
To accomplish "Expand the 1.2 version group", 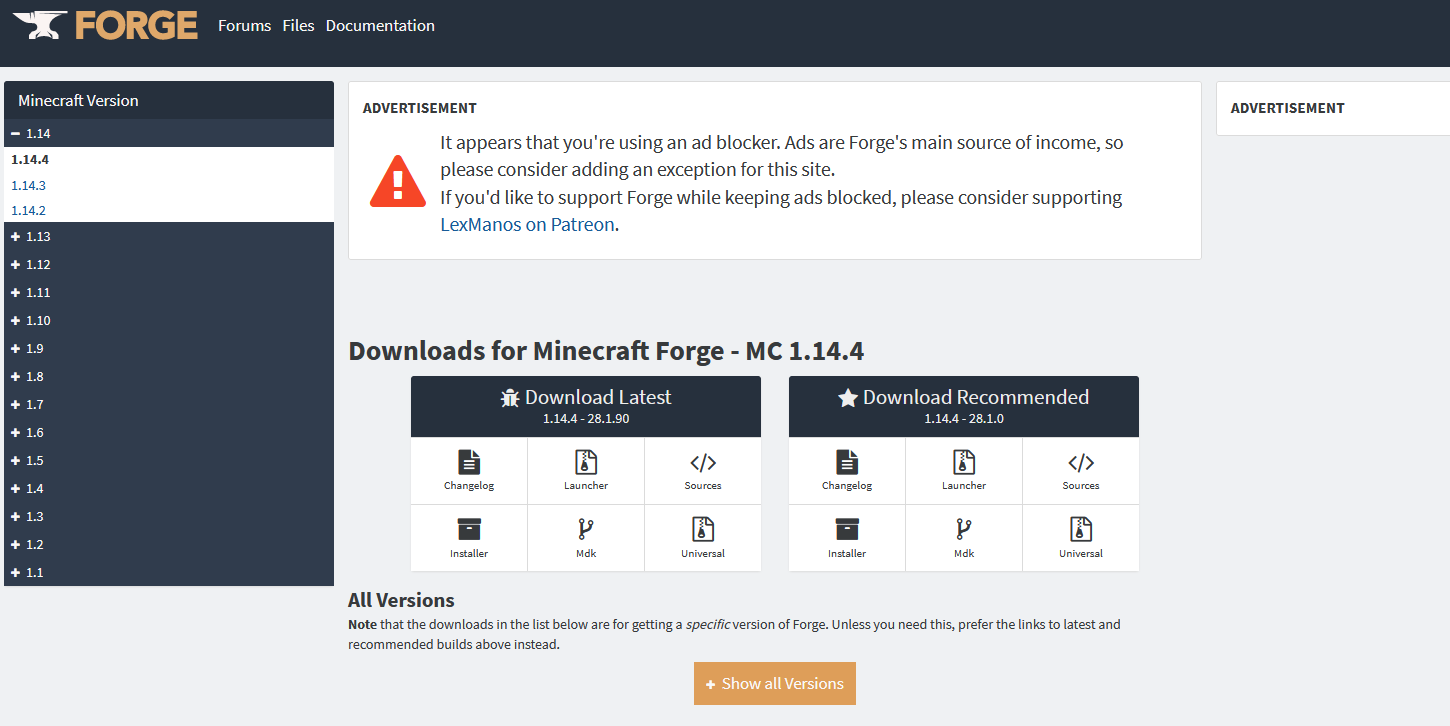I will (x=169, y=544).
